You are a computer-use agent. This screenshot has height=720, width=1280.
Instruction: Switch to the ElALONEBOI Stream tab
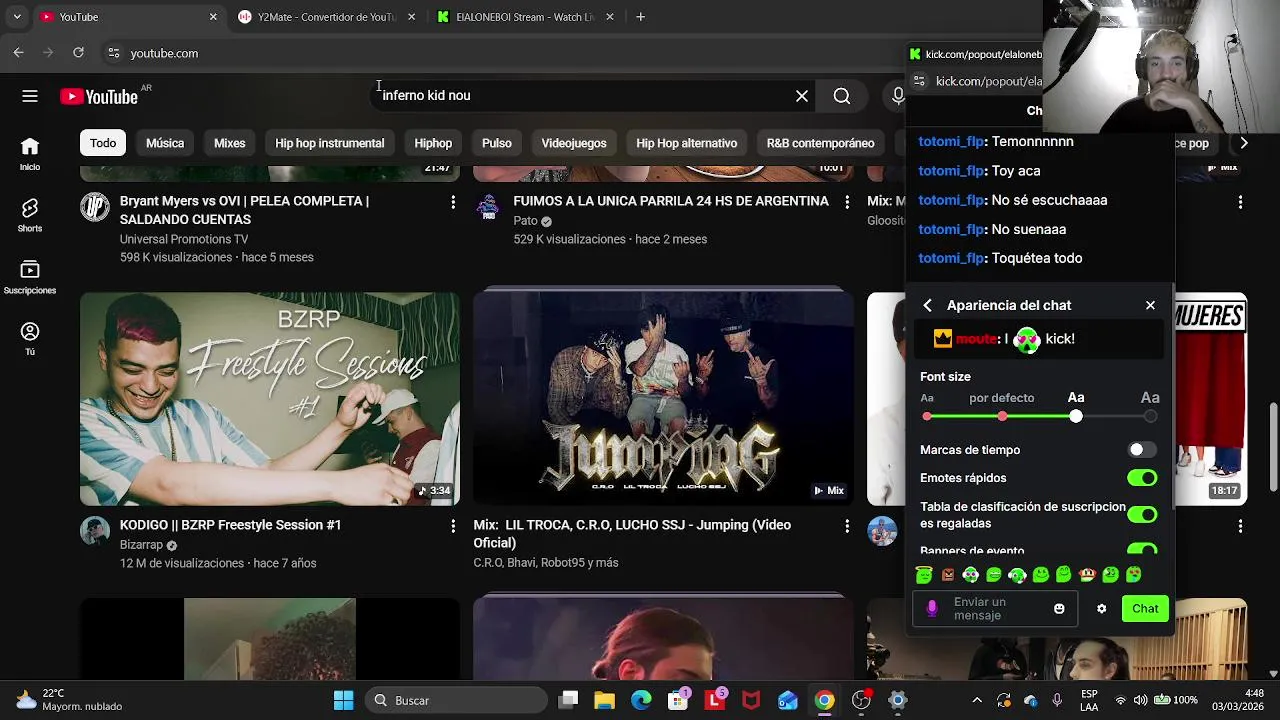pos(526,17)
